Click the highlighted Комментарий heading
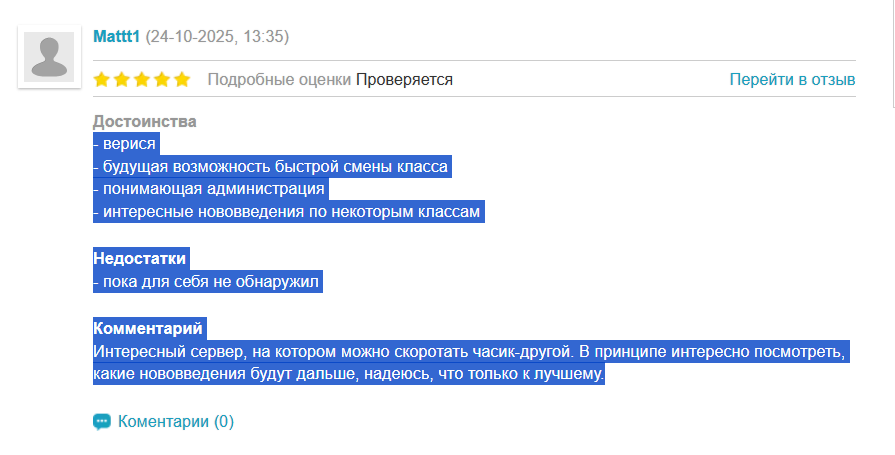Screen dimensions: 895x455 tap(148, 329)
